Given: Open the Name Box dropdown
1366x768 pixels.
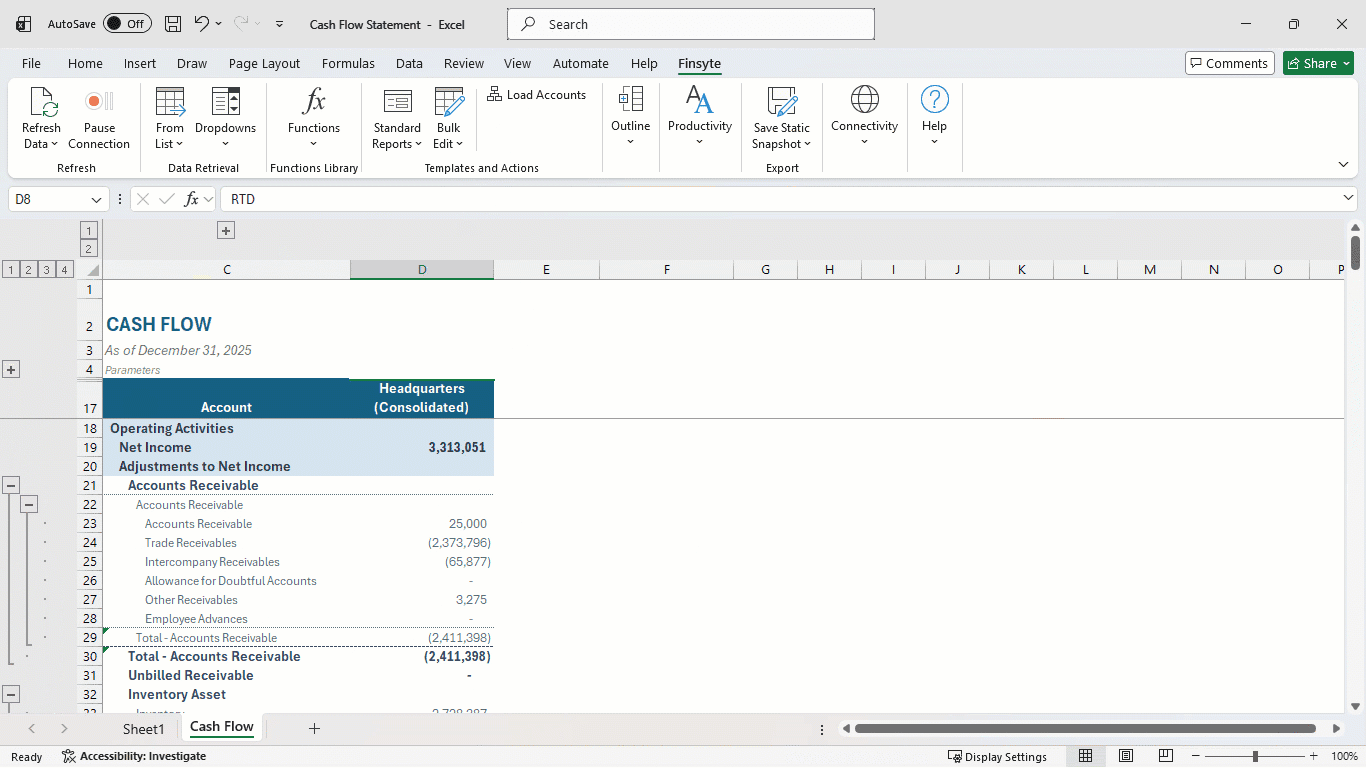Looking at the screenshot, I should pos(97,199).
